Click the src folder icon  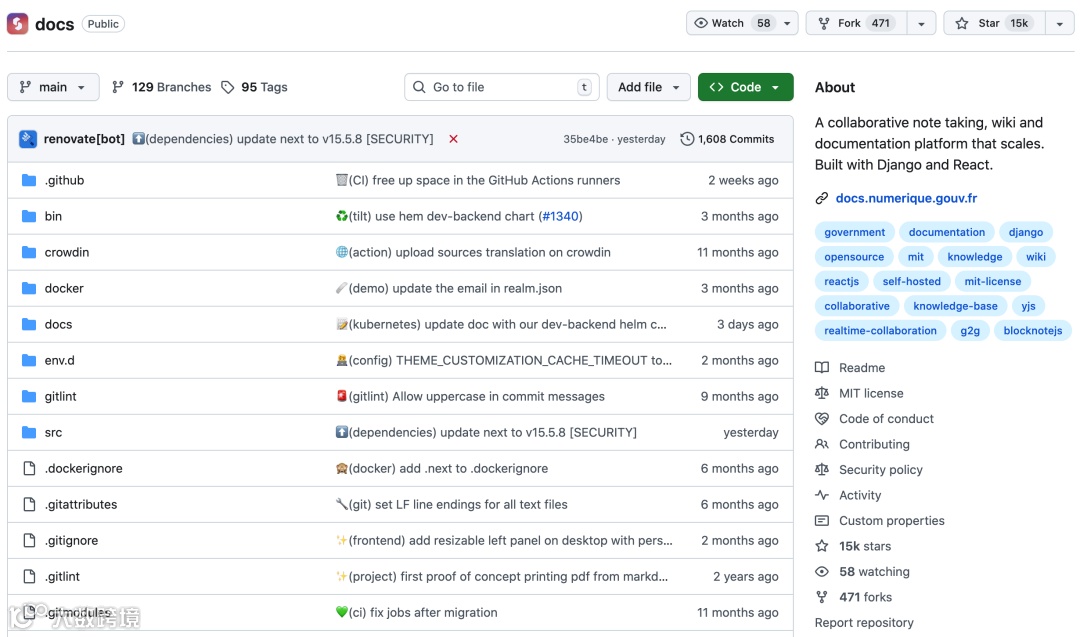[x=29, y=432]
